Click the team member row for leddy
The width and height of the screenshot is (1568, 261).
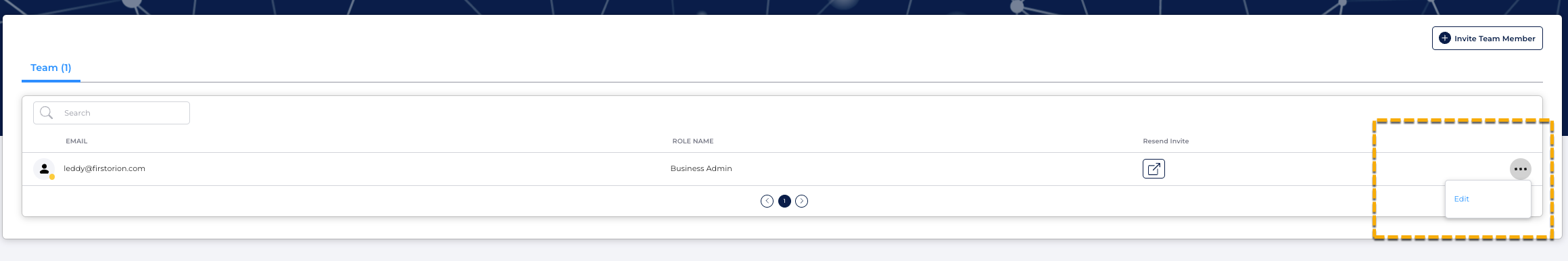[x=782, y=169]
